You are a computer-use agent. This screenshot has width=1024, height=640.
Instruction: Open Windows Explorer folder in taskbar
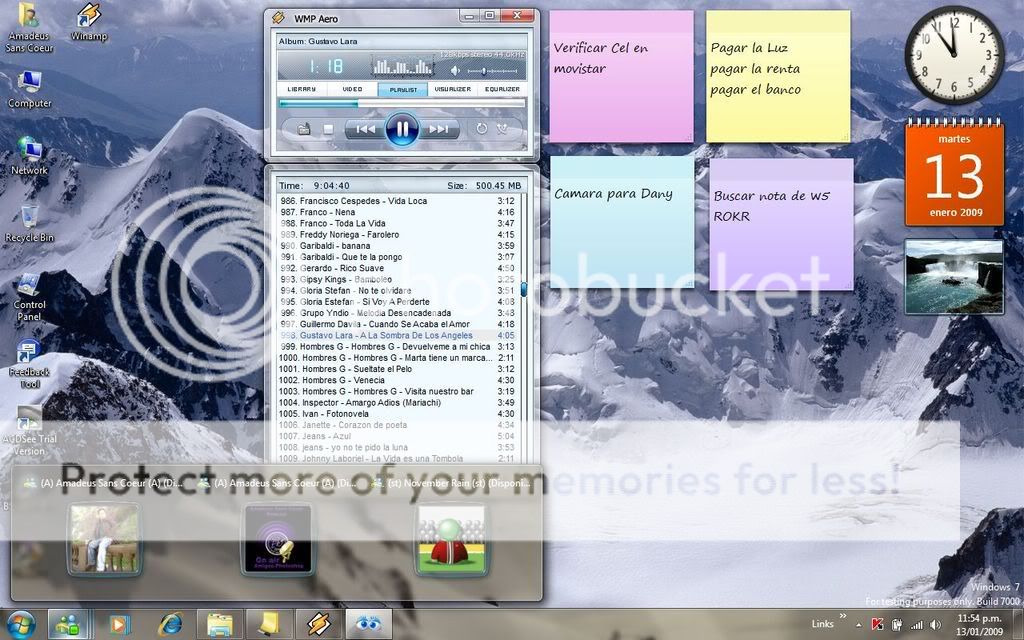click(x=220, y=625)
